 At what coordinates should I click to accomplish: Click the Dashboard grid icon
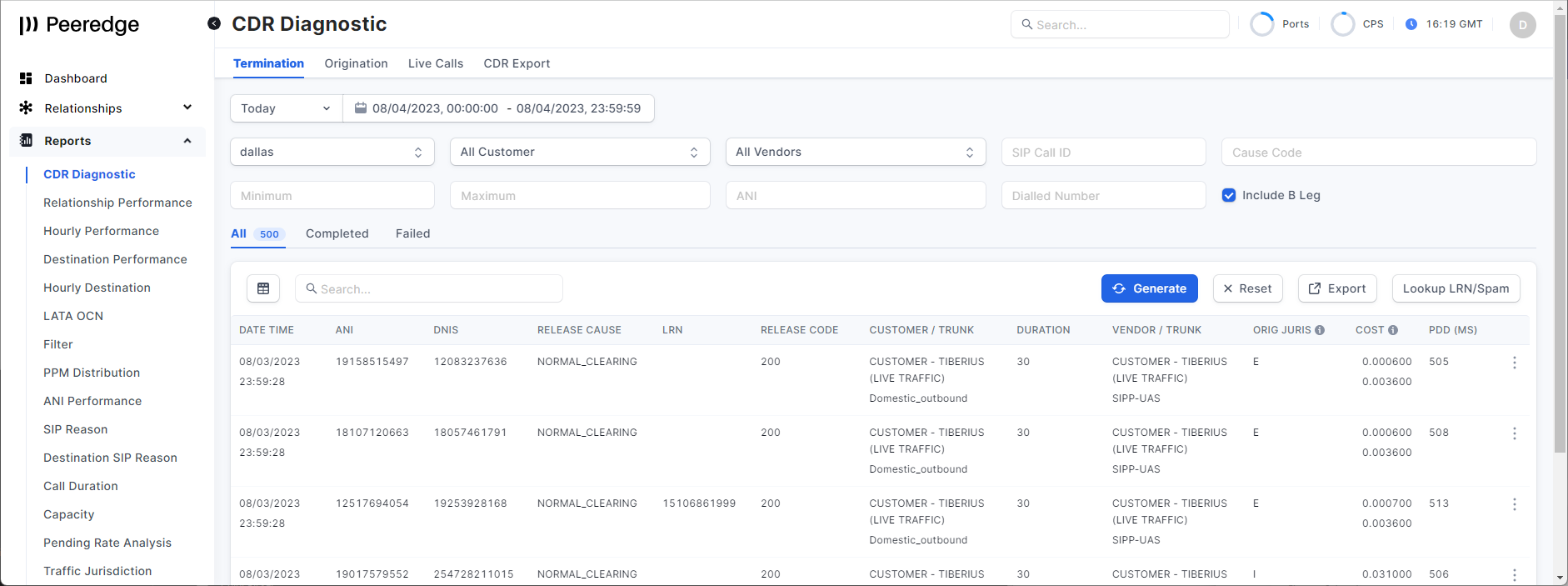[x=26, y=78]
